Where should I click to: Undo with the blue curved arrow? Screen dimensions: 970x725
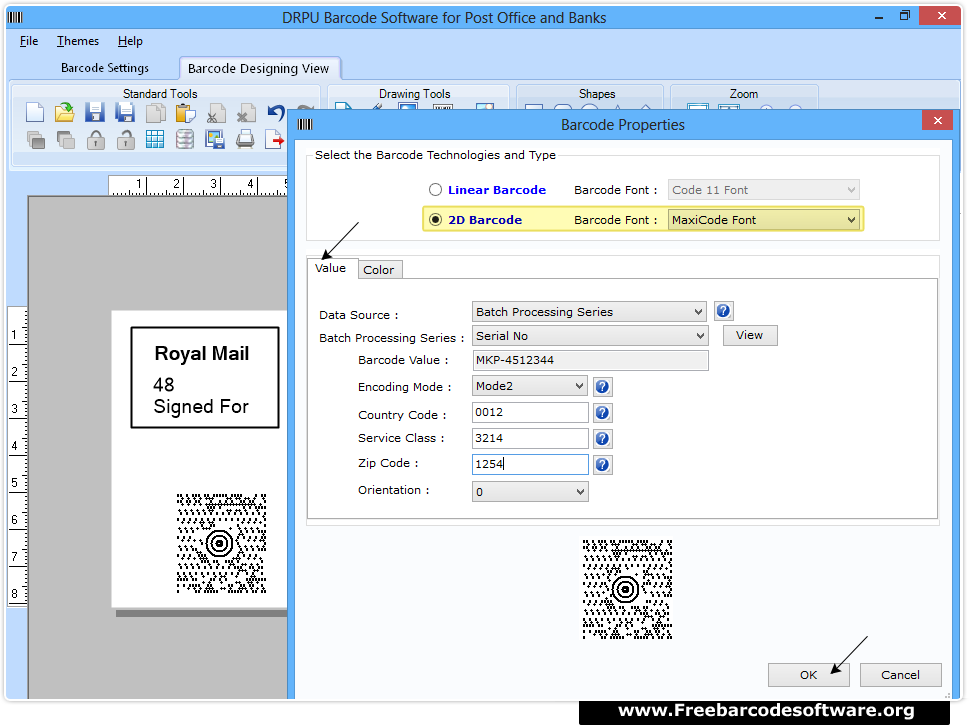pos(275,113)
